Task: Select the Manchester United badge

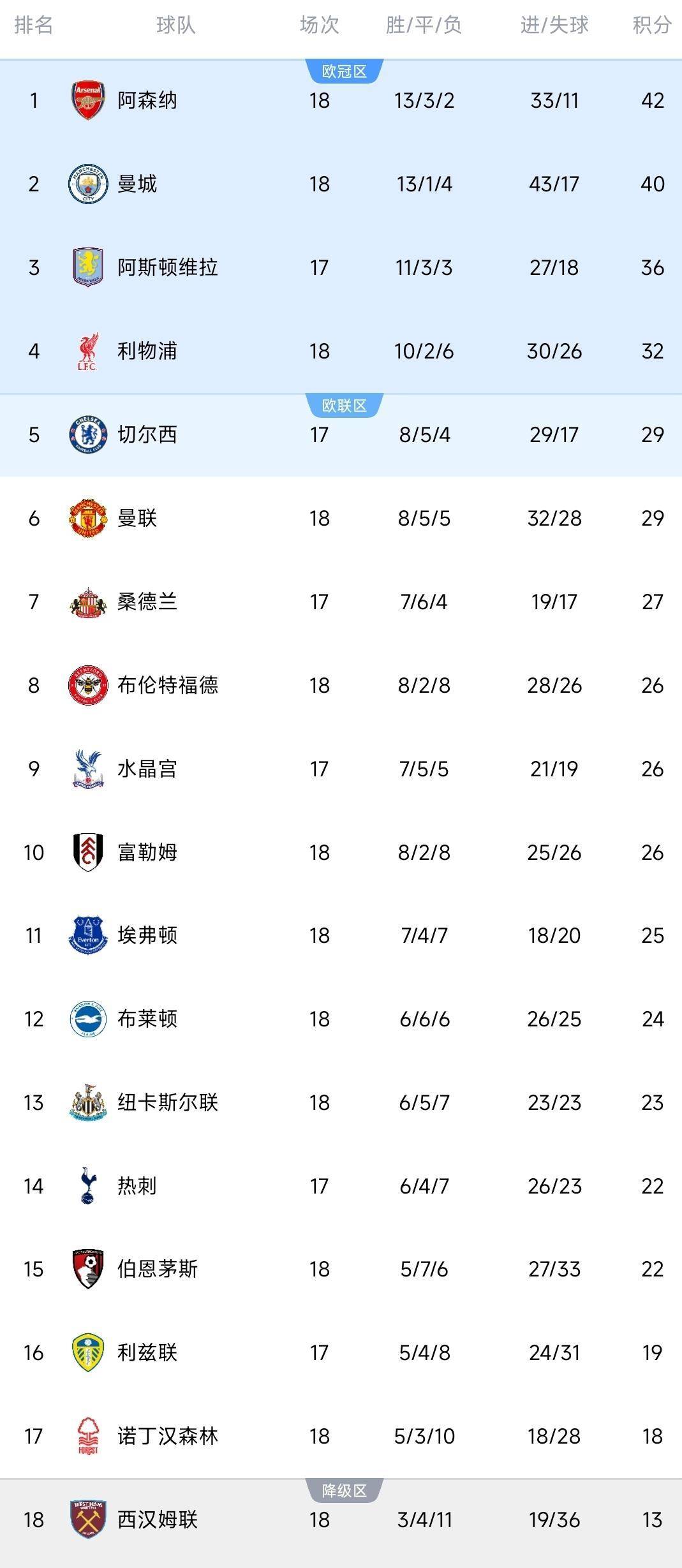Action: tap(89, 518)
